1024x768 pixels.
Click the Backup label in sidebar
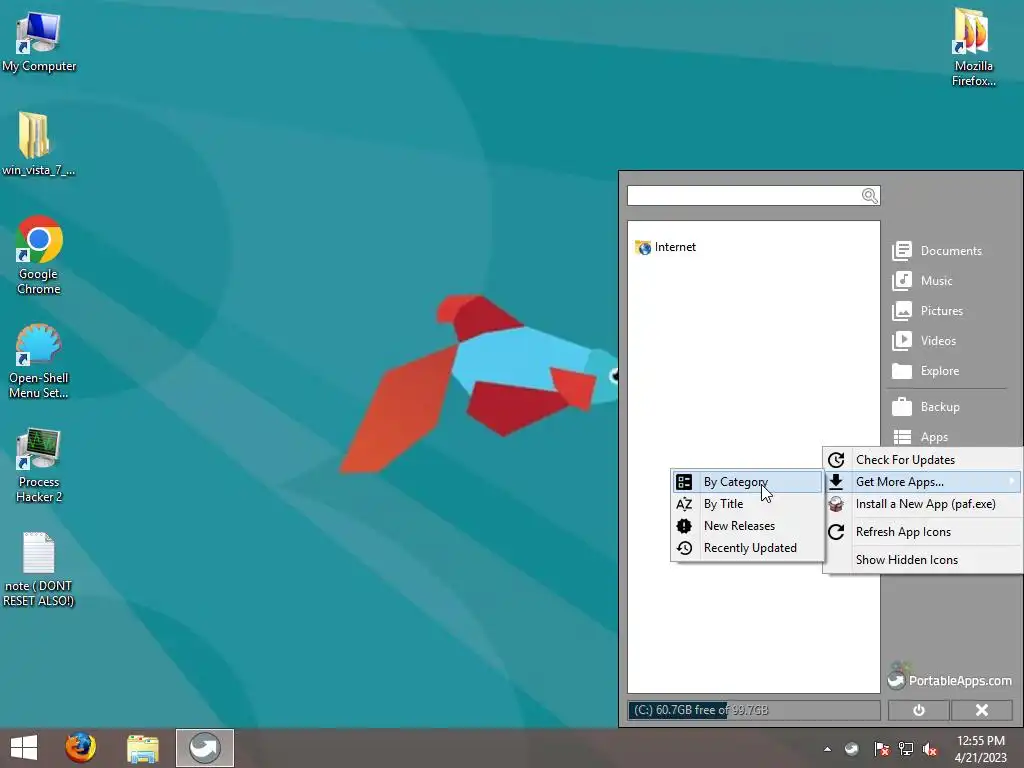940,407
